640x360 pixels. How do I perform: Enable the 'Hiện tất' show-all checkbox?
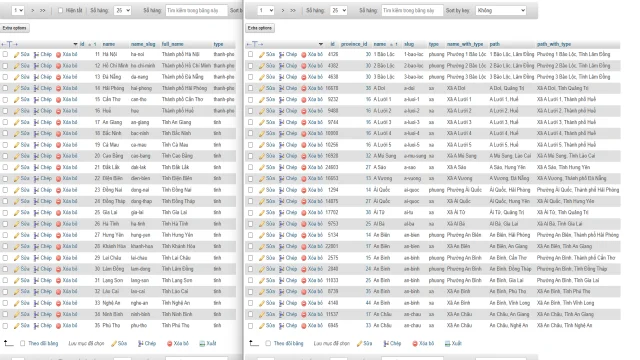[60, 10]
